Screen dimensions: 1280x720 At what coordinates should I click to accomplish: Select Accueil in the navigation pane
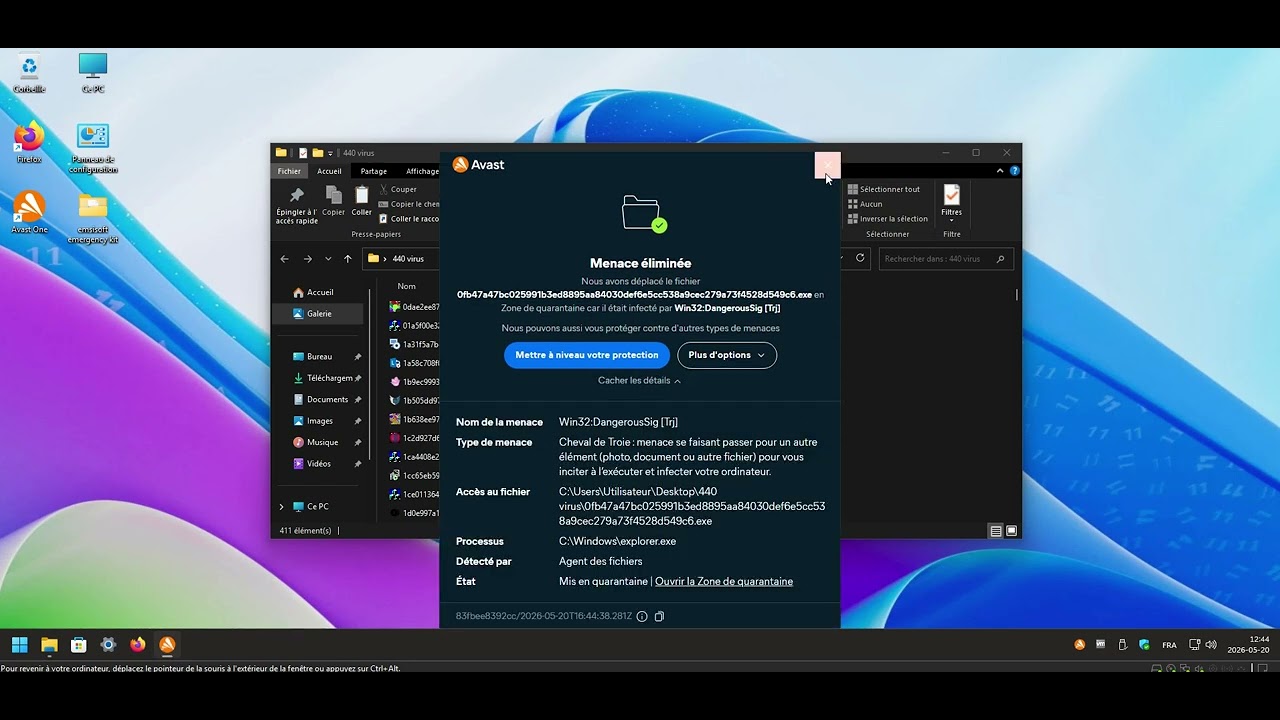pyautogui.click(x=320, y=293)
